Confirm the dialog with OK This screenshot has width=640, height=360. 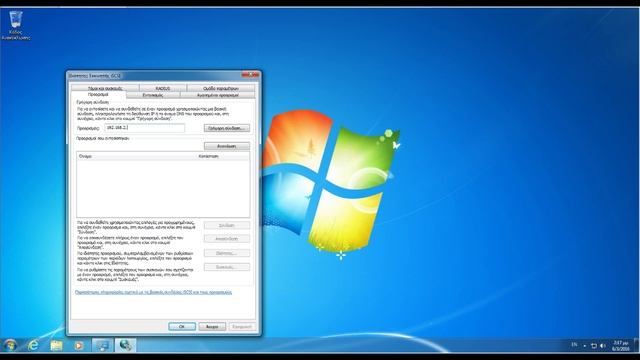[182, 327]
